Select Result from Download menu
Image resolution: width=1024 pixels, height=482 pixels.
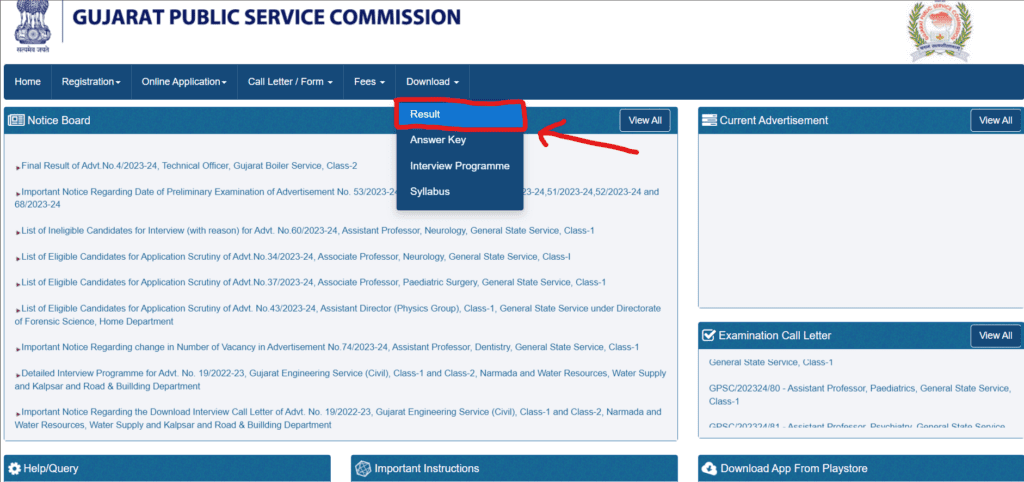click(x=460, y=114)
